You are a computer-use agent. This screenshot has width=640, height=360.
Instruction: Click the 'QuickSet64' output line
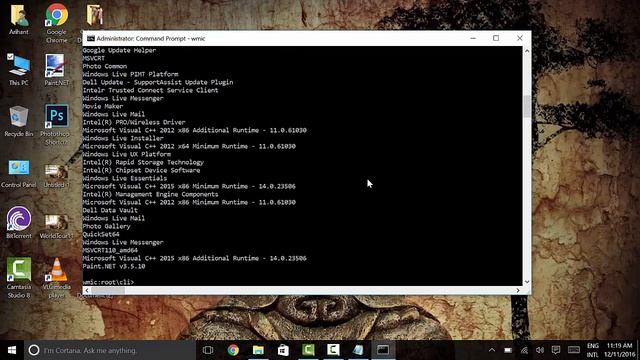coord(101,234)
